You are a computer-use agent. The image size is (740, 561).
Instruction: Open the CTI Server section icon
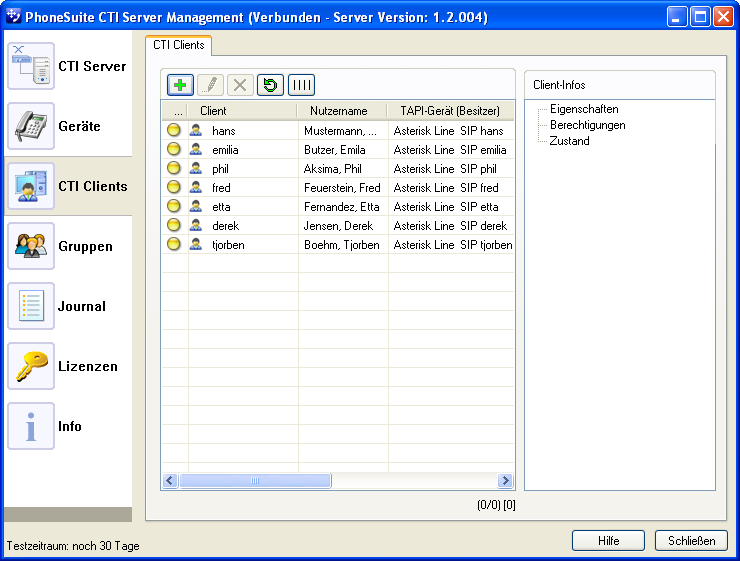31,67
